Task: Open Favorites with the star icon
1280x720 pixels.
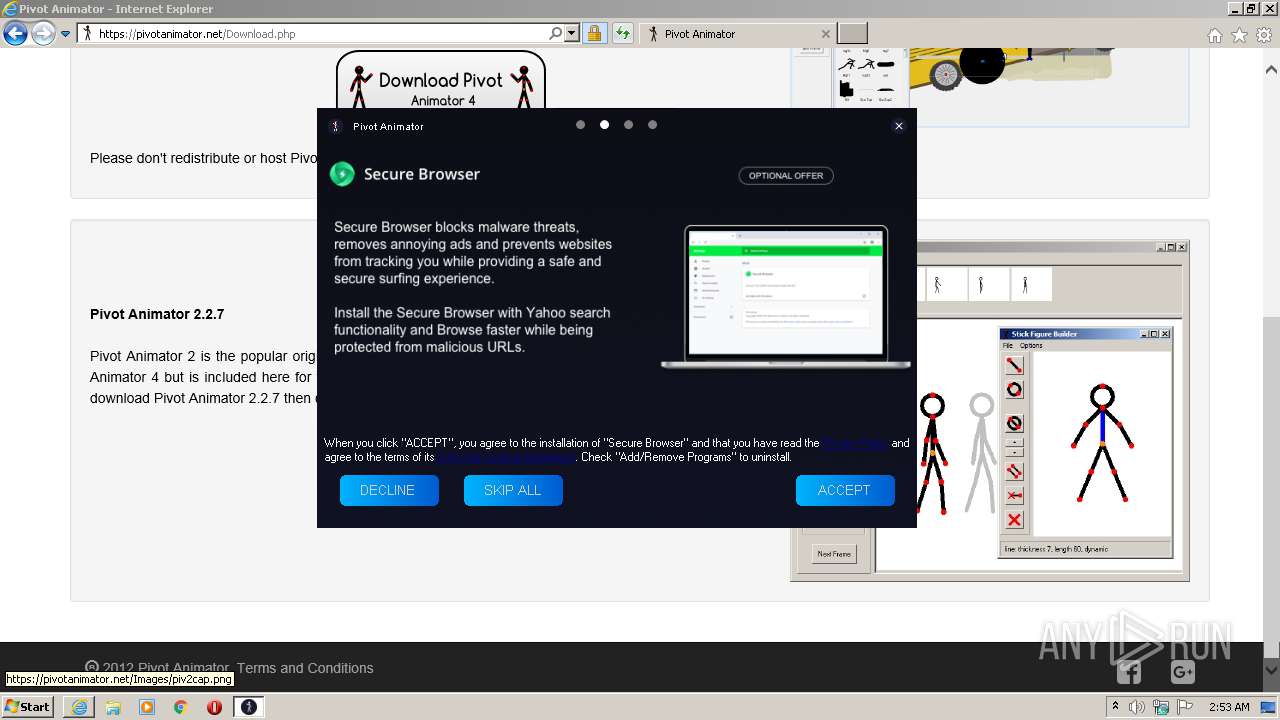Action: coord(1239,35)
